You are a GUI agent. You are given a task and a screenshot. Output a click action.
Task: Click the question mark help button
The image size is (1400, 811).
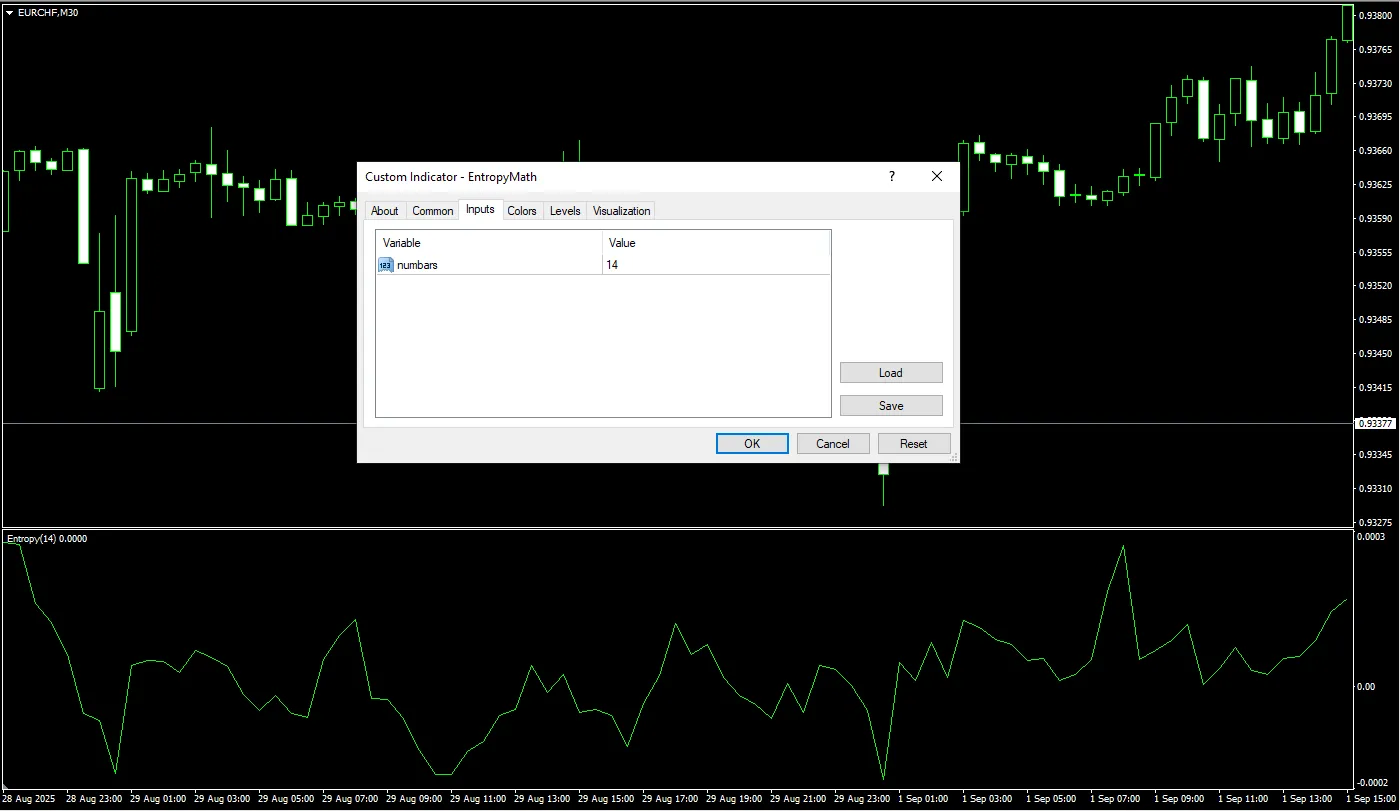tap(891, 176)
